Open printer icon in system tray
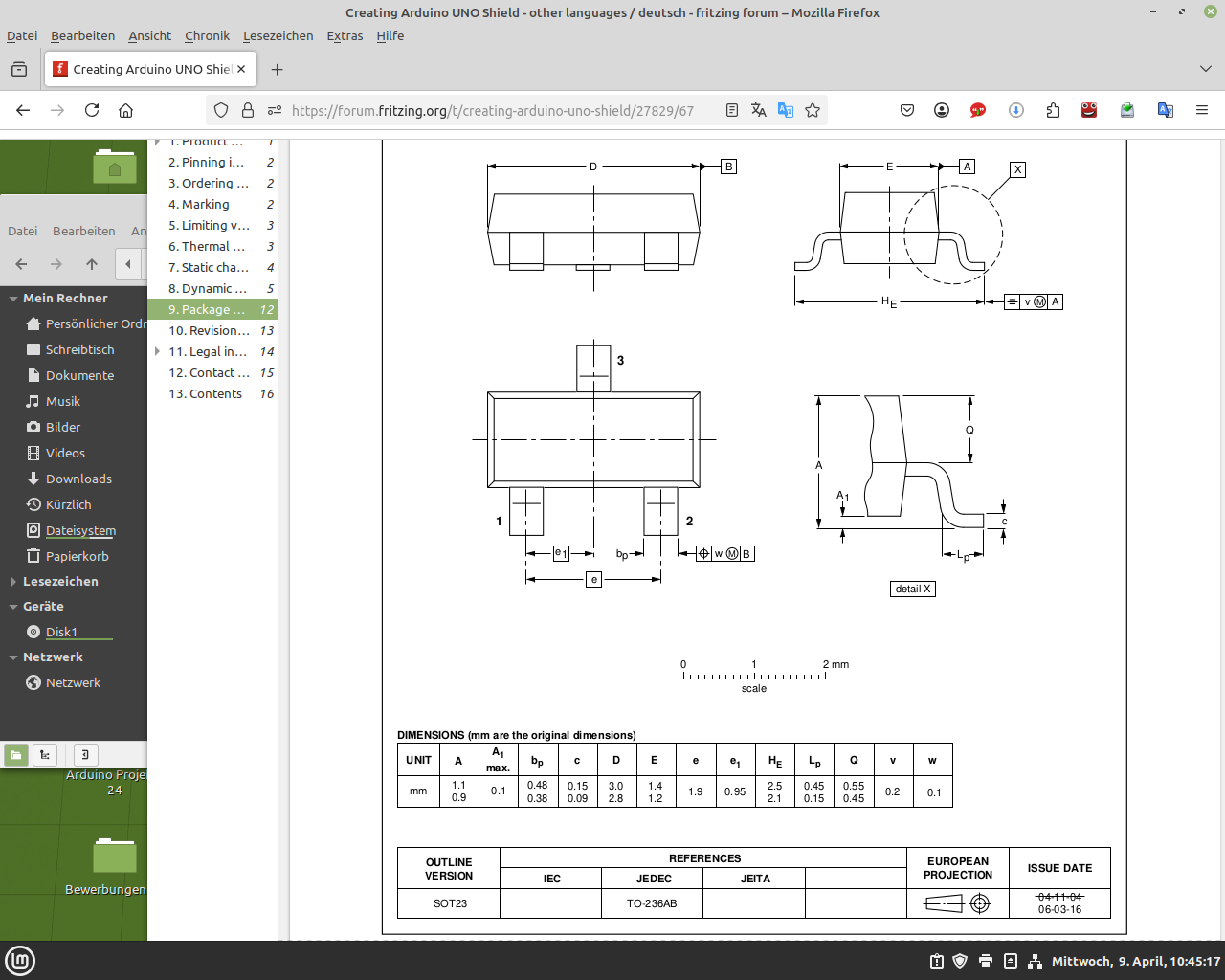Viewport: 1225px width, 980px height. (986, 961)
